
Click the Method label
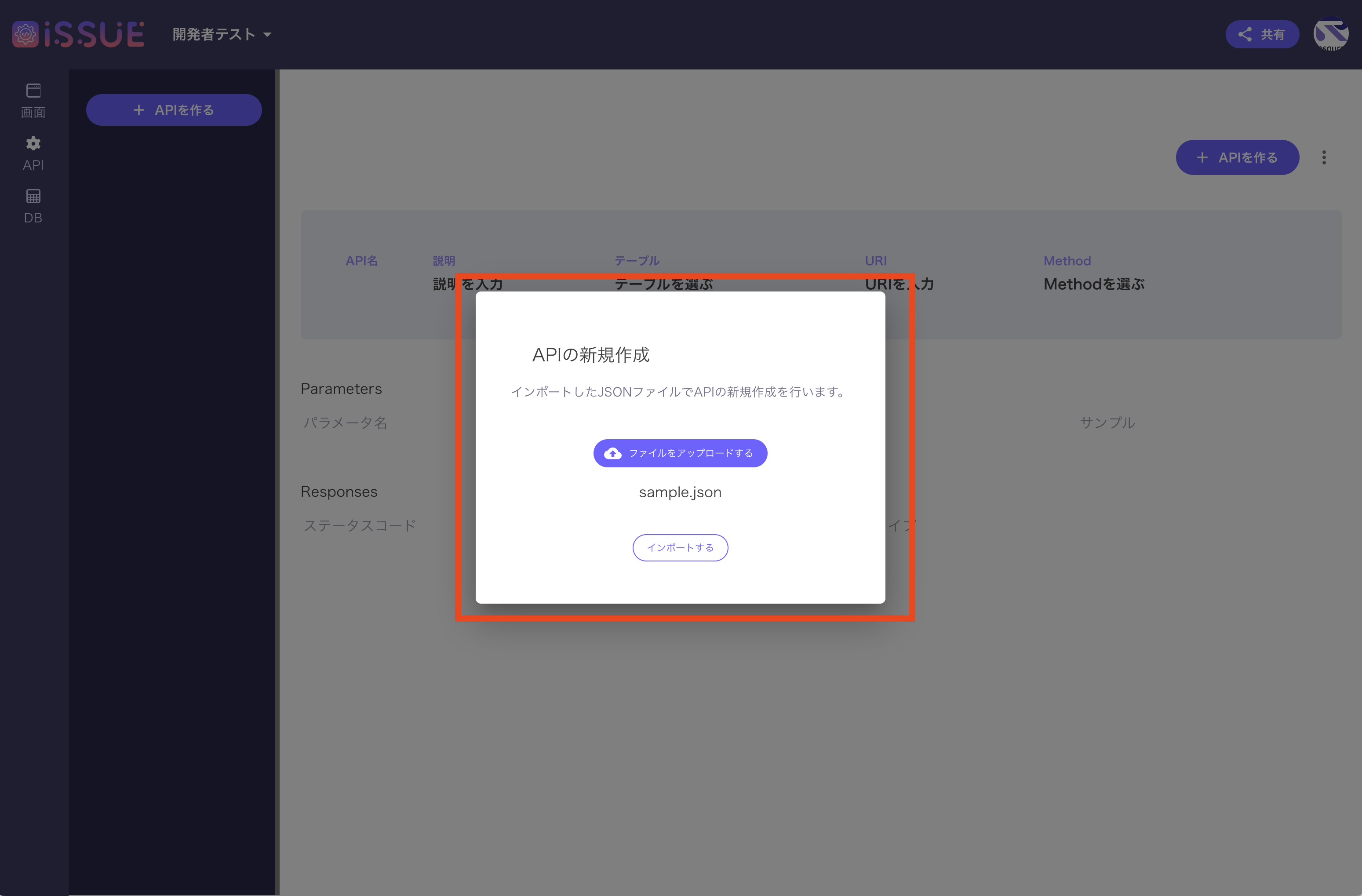pyautogui.click(x=1067, y=261)
